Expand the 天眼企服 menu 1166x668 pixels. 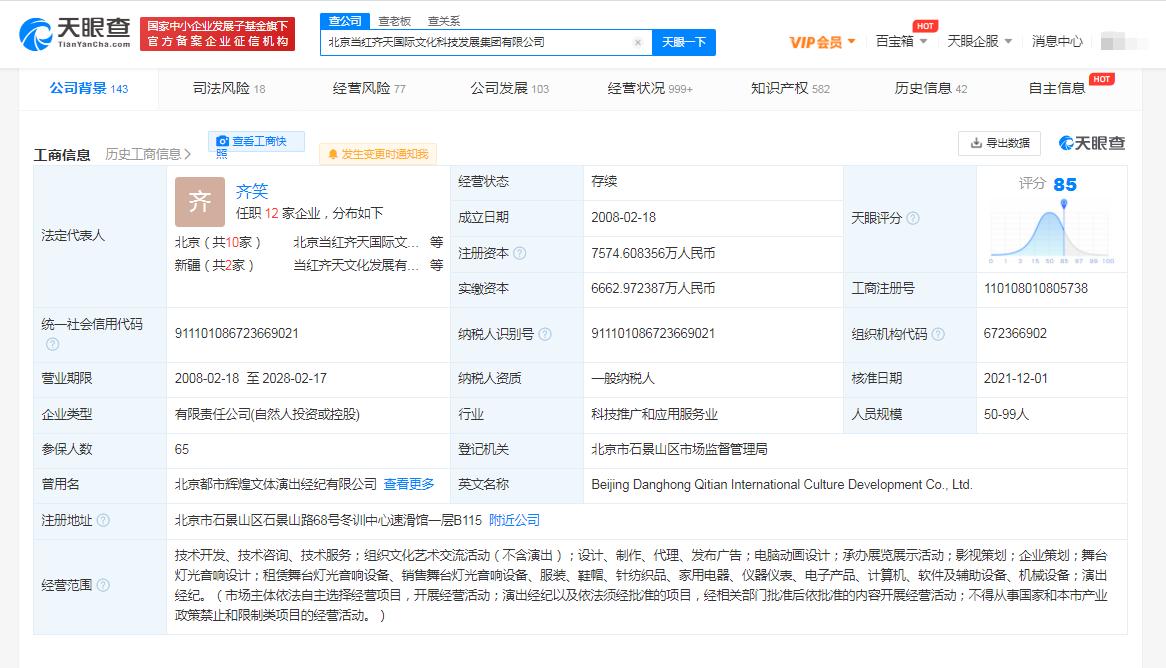coord(979,41)
